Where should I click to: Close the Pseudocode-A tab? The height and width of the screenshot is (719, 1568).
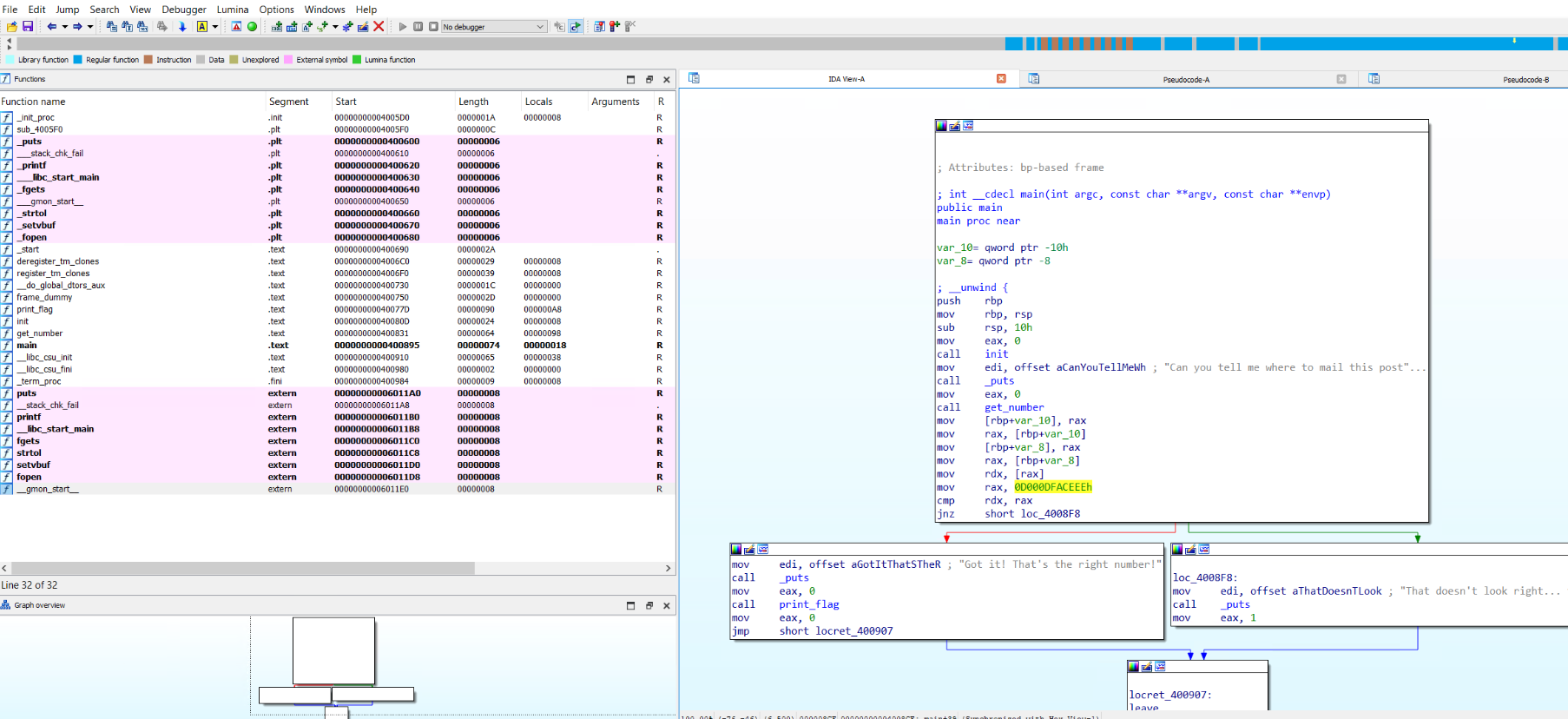click(x=1341, y=79)
